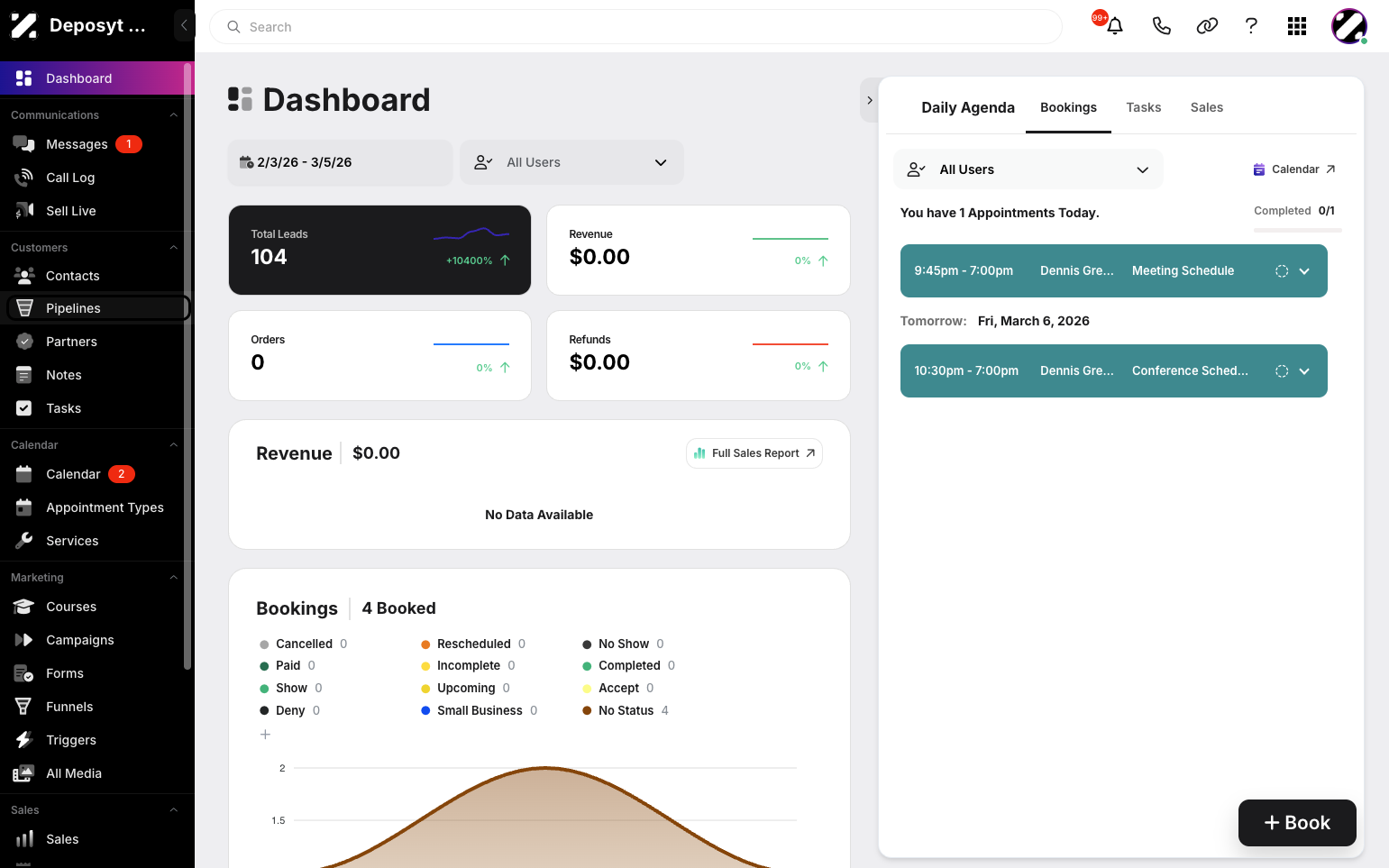The height and width of the screenshot is (868, 1389).
Task: Open Daily Agenda All Users dropdown
Action: click(x=1028, y=169)
